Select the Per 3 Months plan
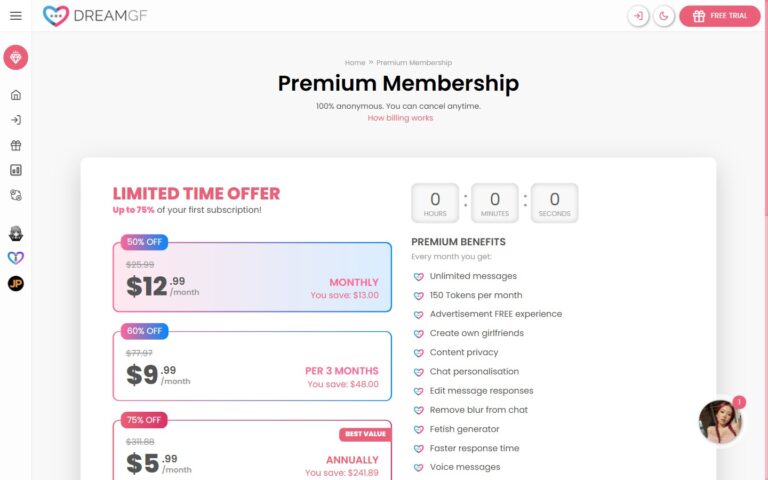This screenshot has width=768, height=480. coord(252,366)
